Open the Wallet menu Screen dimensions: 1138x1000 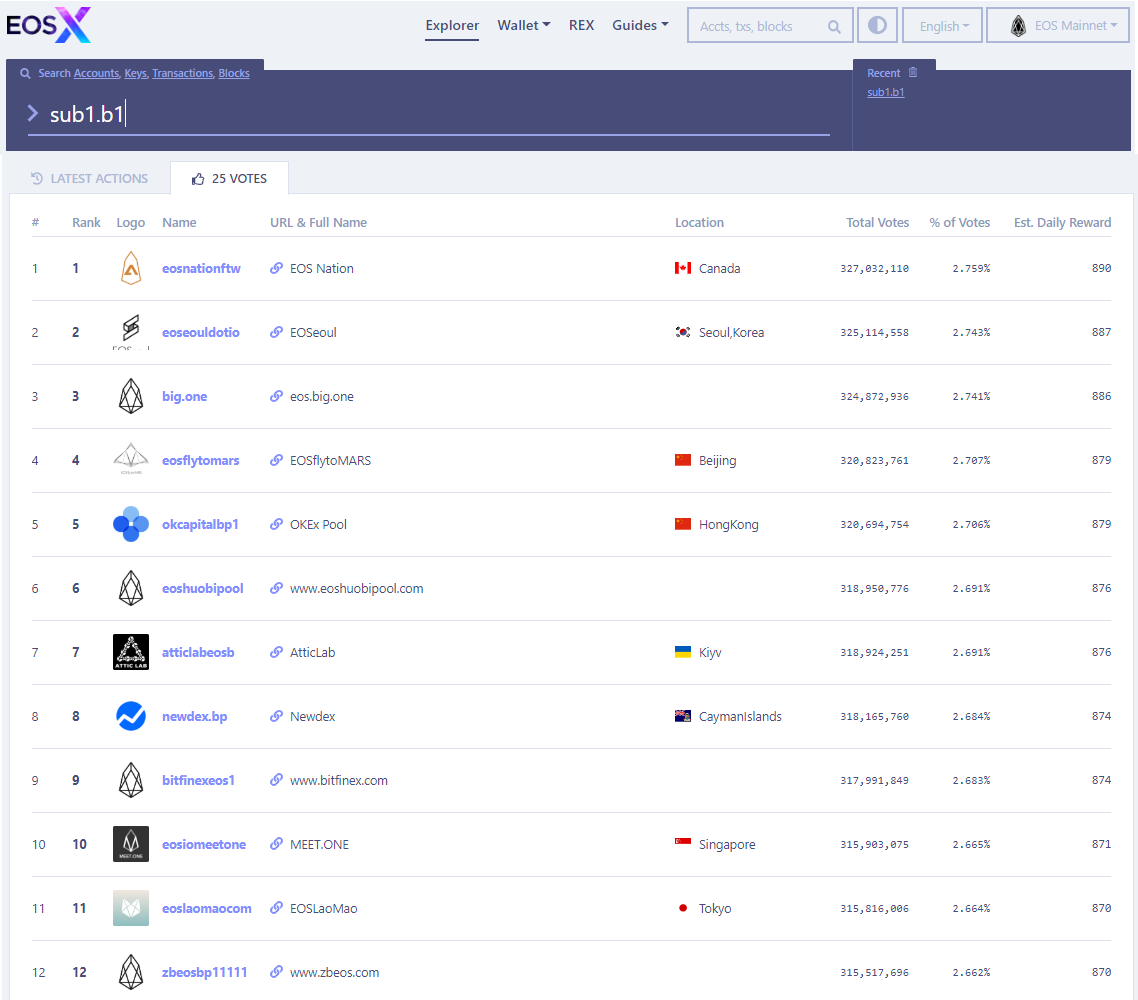click(x=523, y=25)
